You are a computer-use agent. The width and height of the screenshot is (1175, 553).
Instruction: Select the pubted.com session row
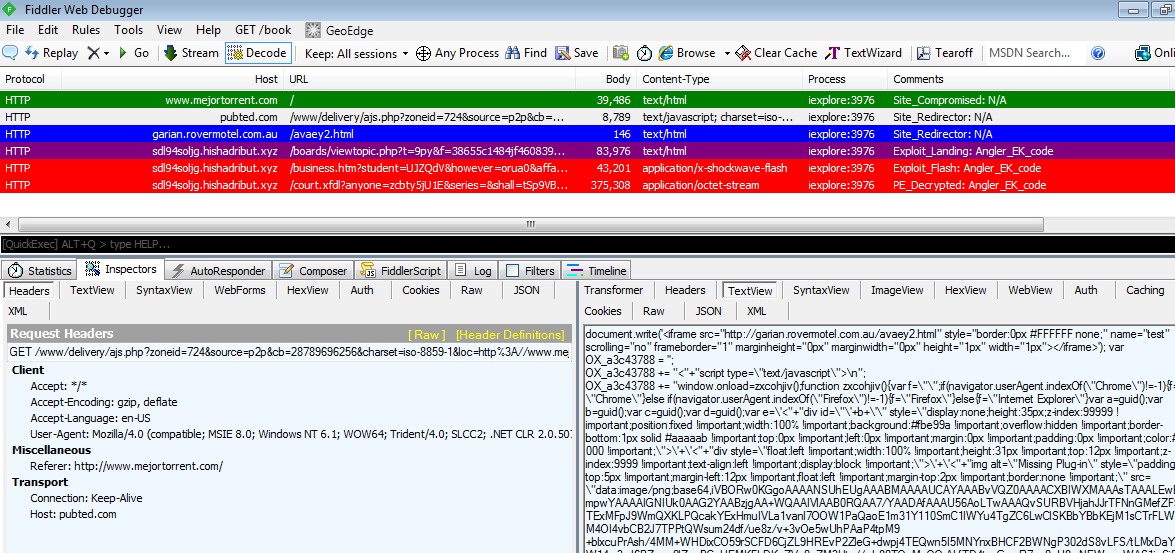588,117
